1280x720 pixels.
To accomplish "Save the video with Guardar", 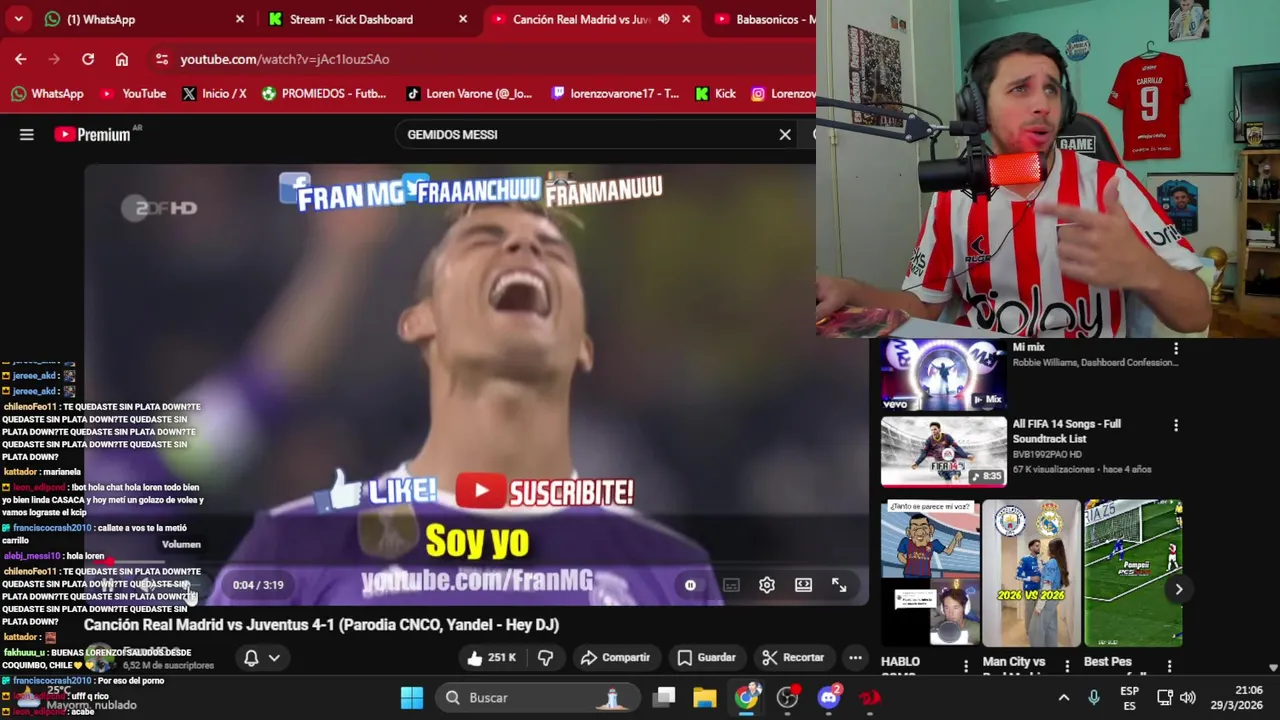I will 706,657.
